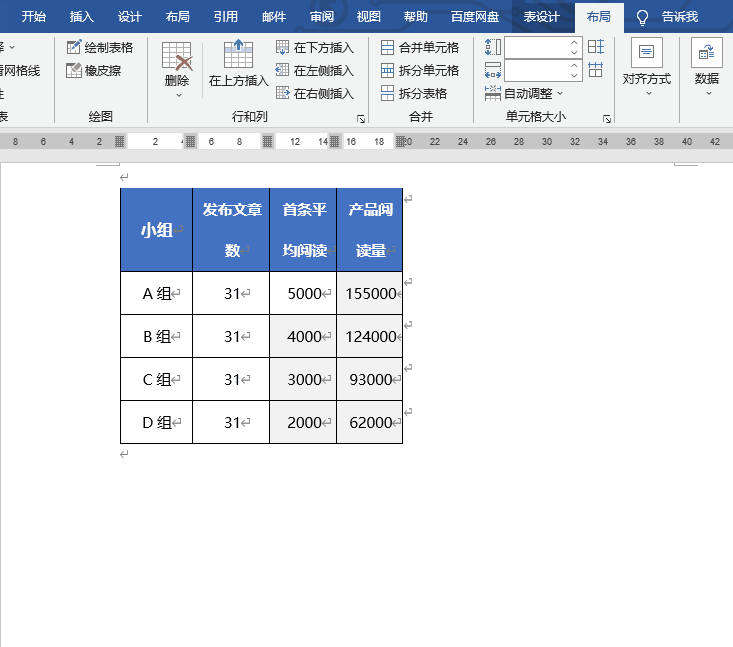Viewport: 733px width, 647px height.
Task: Expand the 自动调整 autofit menu
Action: [x=525, y=93]
